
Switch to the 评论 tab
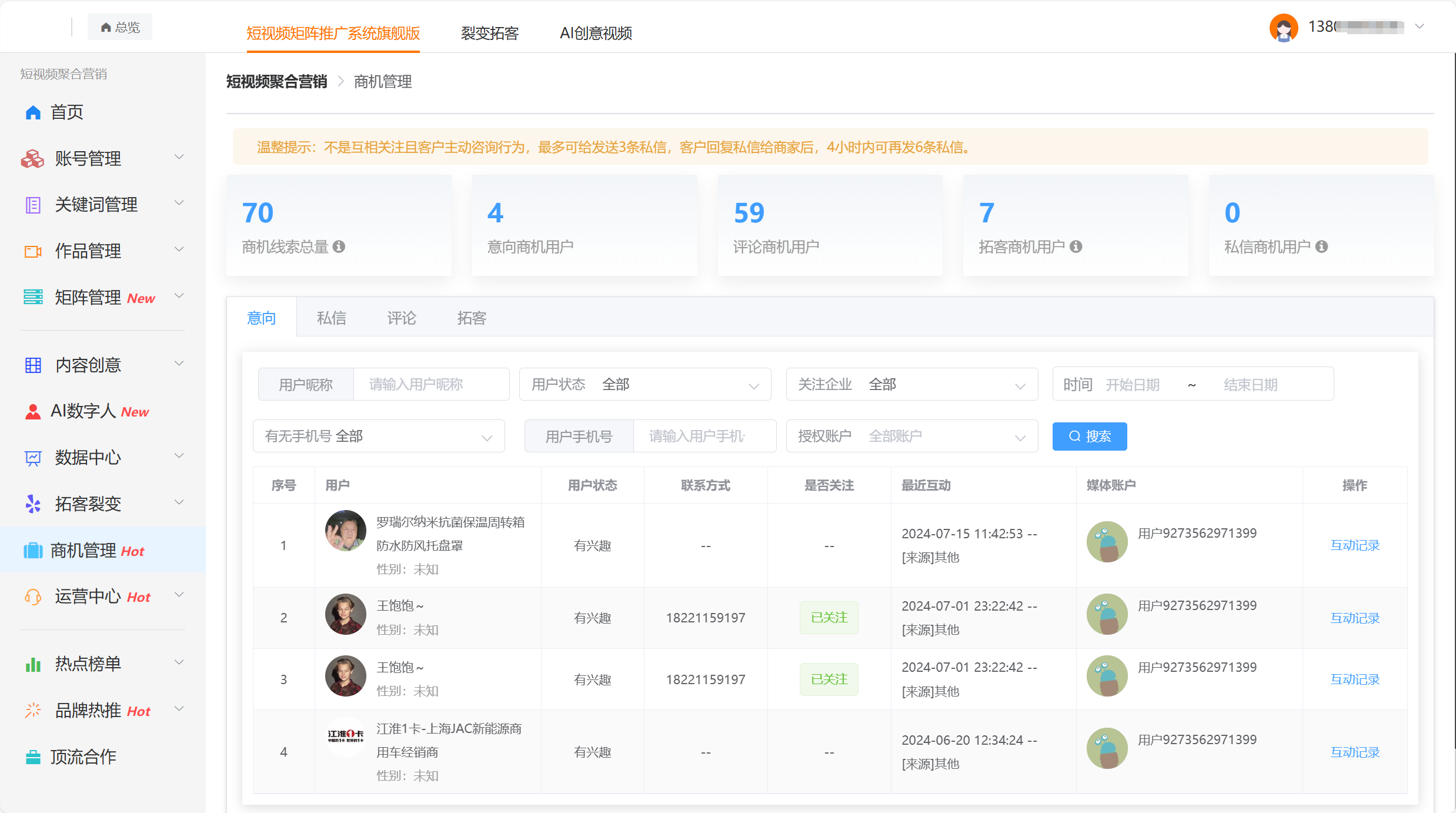402,318
